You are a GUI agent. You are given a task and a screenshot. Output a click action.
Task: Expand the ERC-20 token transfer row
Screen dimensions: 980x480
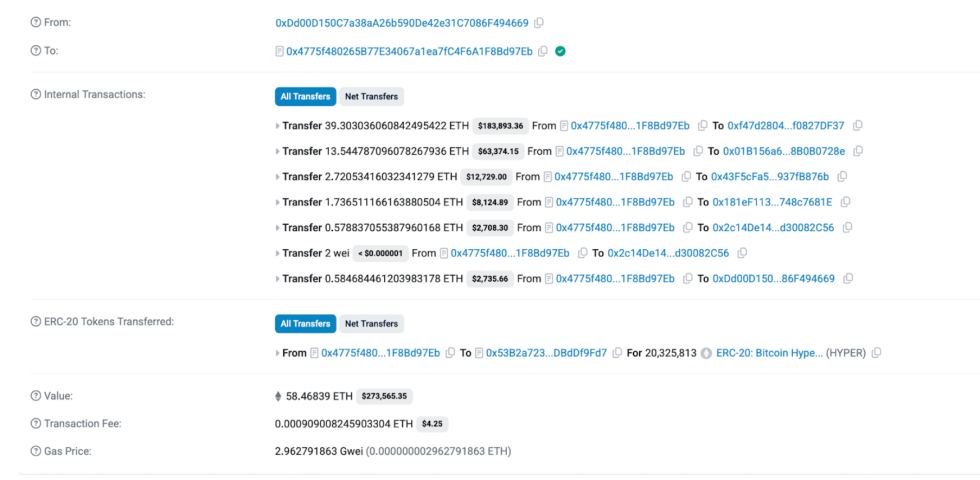[278, 353]
